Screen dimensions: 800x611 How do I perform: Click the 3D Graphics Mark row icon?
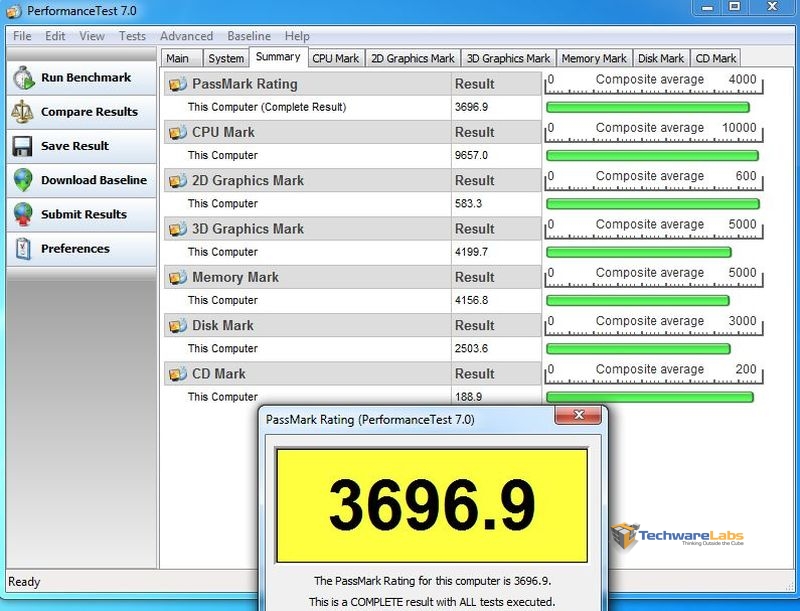pos(178,229)
